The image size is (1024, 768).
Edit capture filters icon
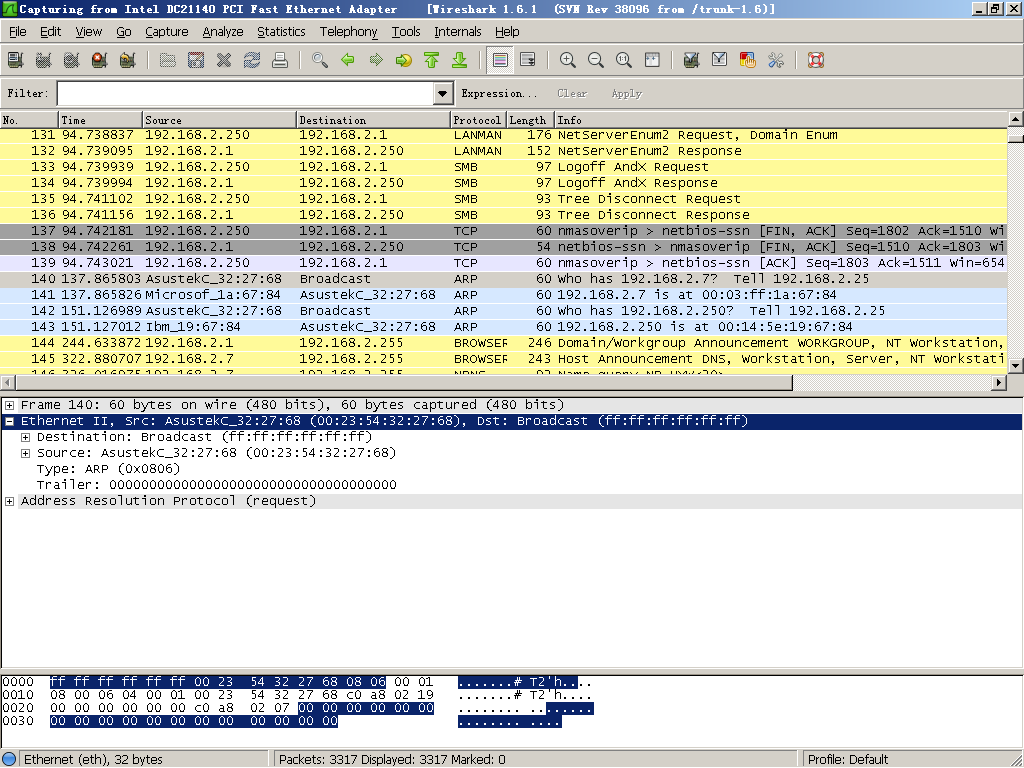[692, 60]
